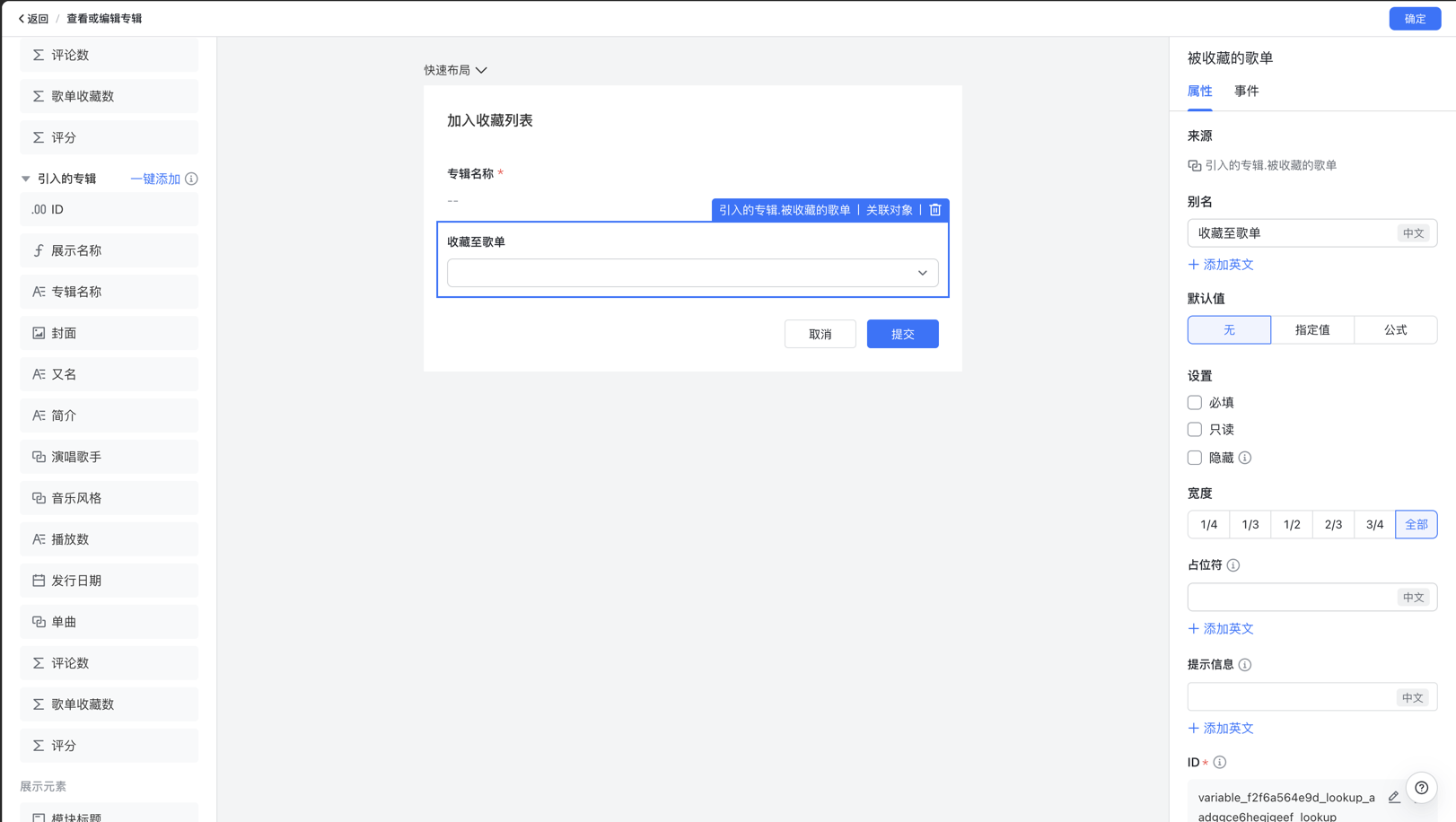
Task: Click 关联对象 on the field toolbar
Action: (889, 210)
